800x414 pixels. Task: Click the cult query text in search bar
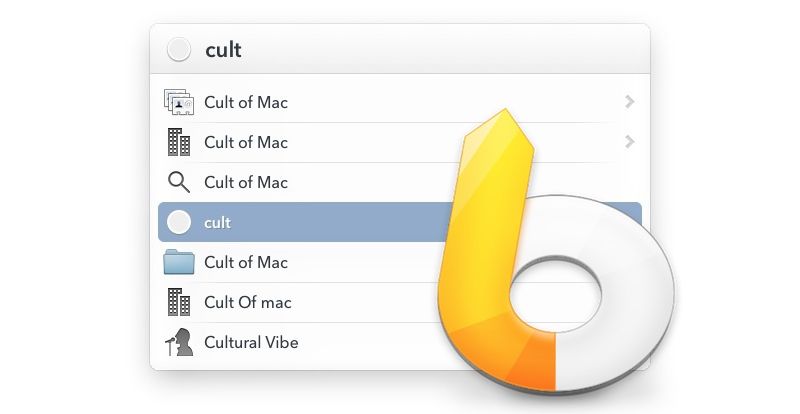[223, 49]
